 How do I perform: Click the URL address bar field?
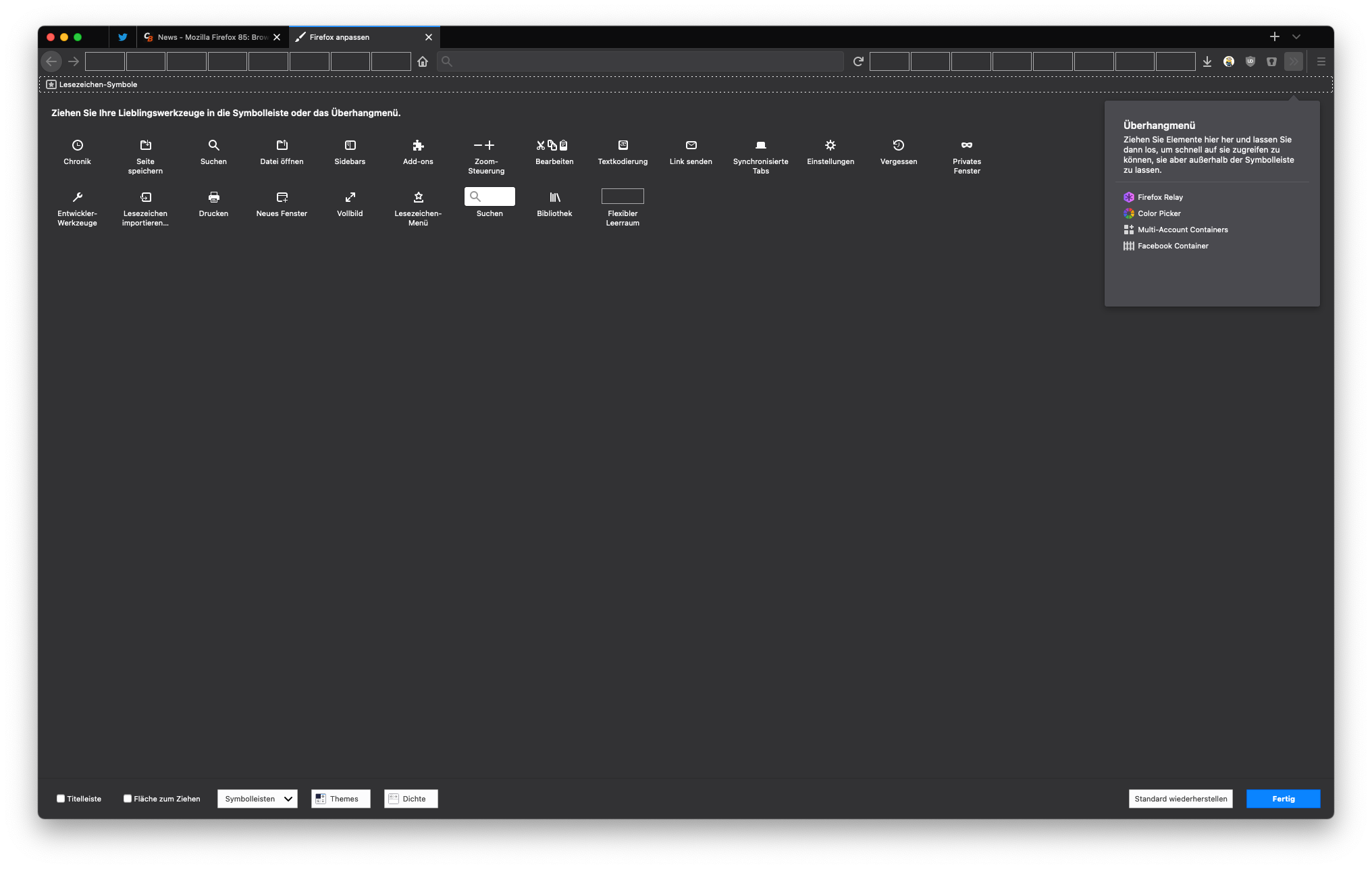click(x=641, y=61)
